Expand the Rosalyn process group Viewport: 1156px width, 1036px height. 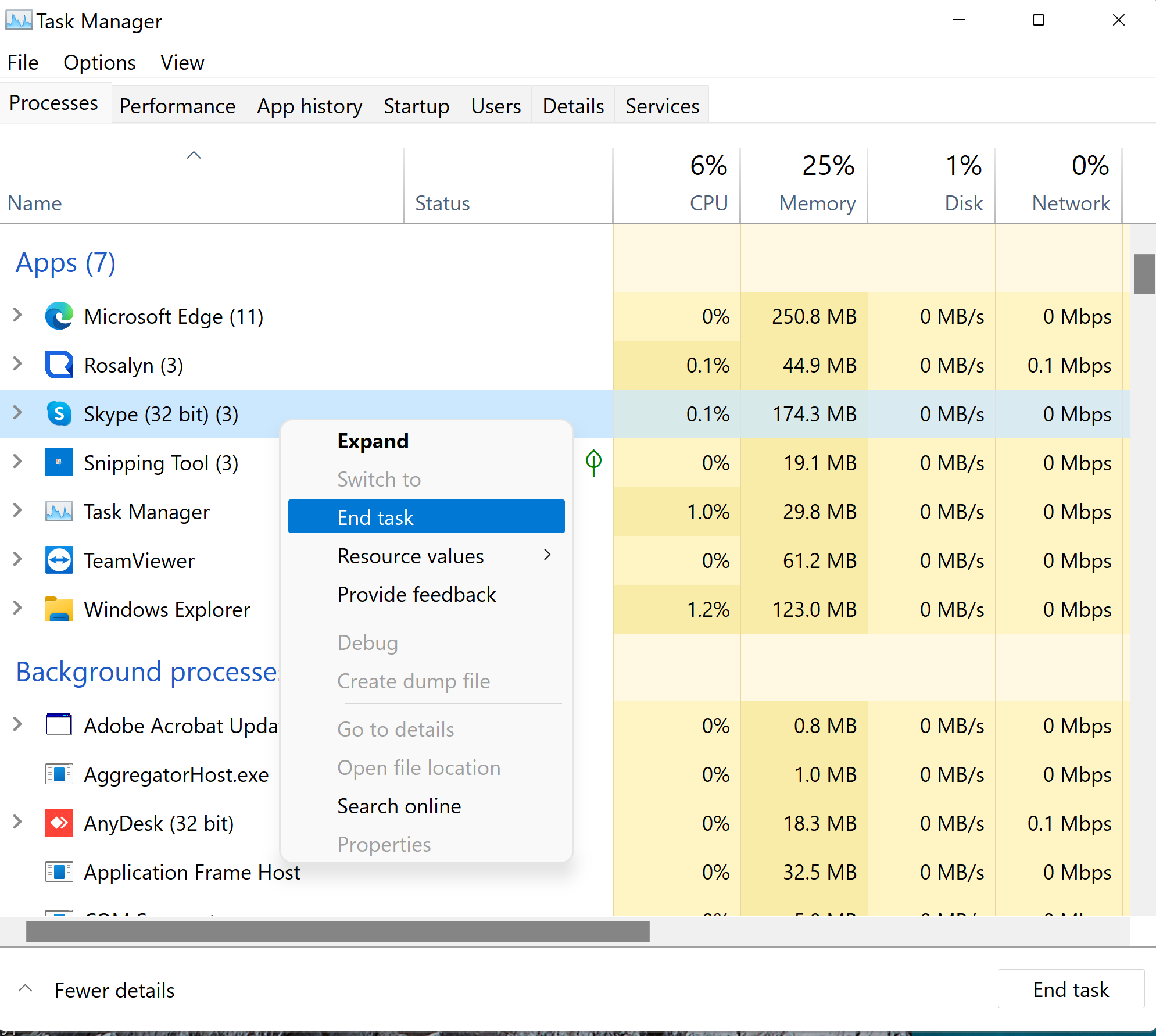pyautogui.click(x=17, y=365)
